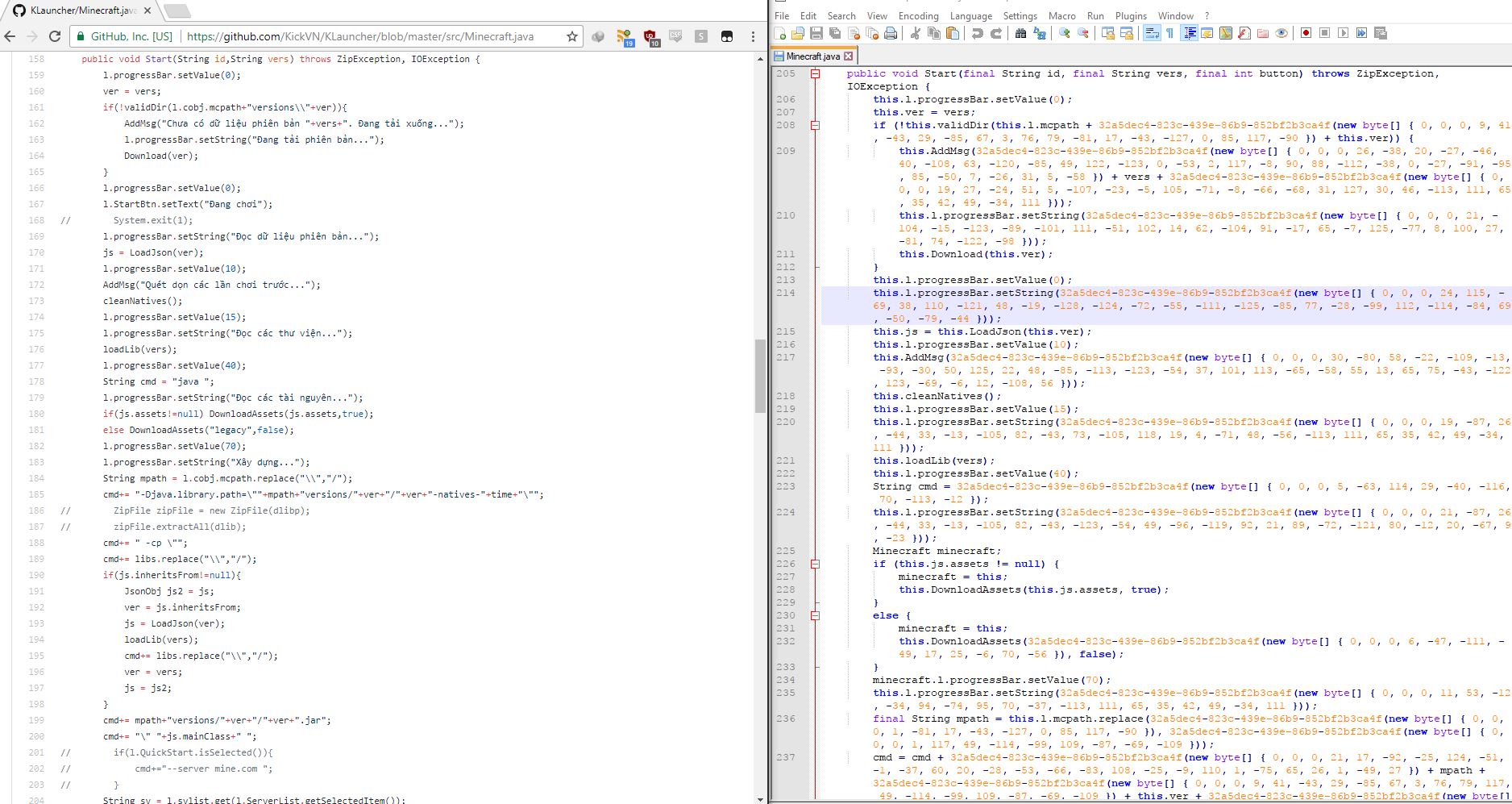This screenshot has width=1512, height=804.
Task: Click the Cut scissors icon
Action: tap(915, 33)
